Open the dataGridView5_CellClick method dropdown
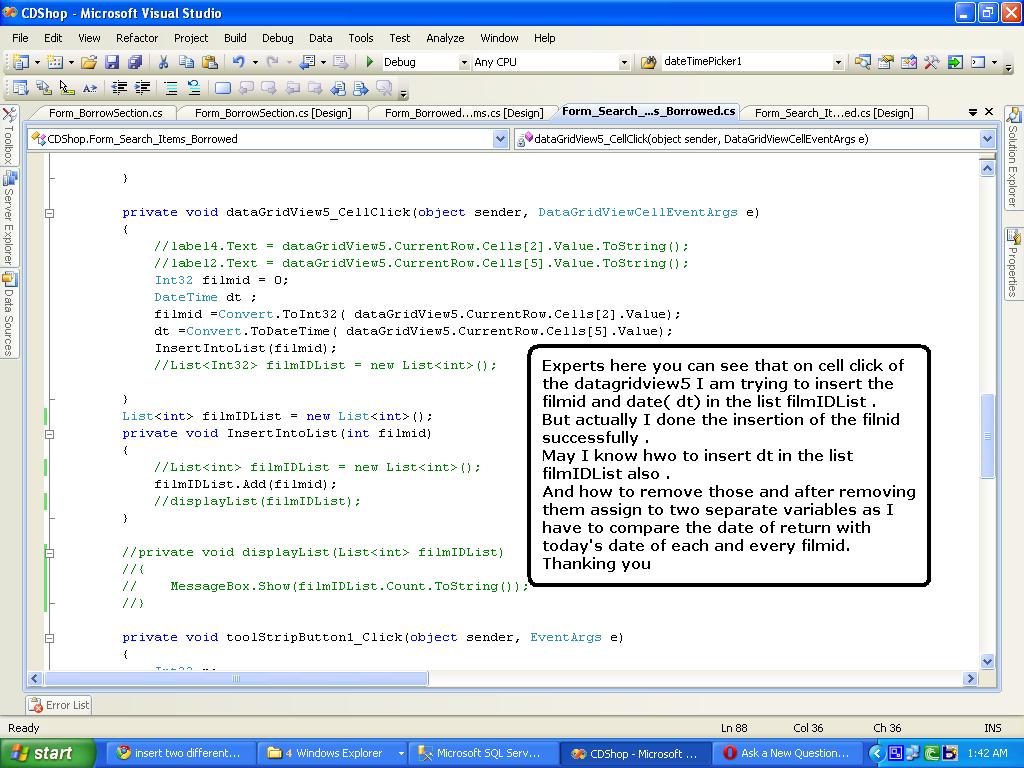This screenshot has width=1024, height=768. (x=989, y=139)
